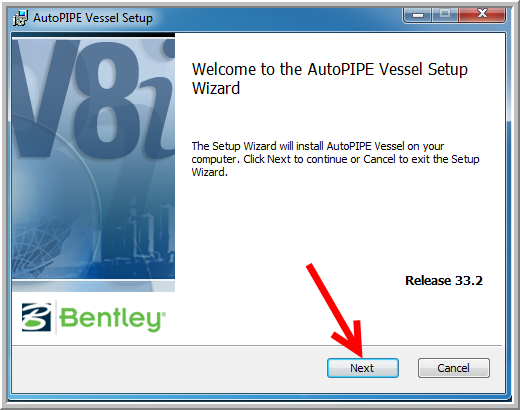
Task: Click the Next button to continue
Action: tap(363, 368)
